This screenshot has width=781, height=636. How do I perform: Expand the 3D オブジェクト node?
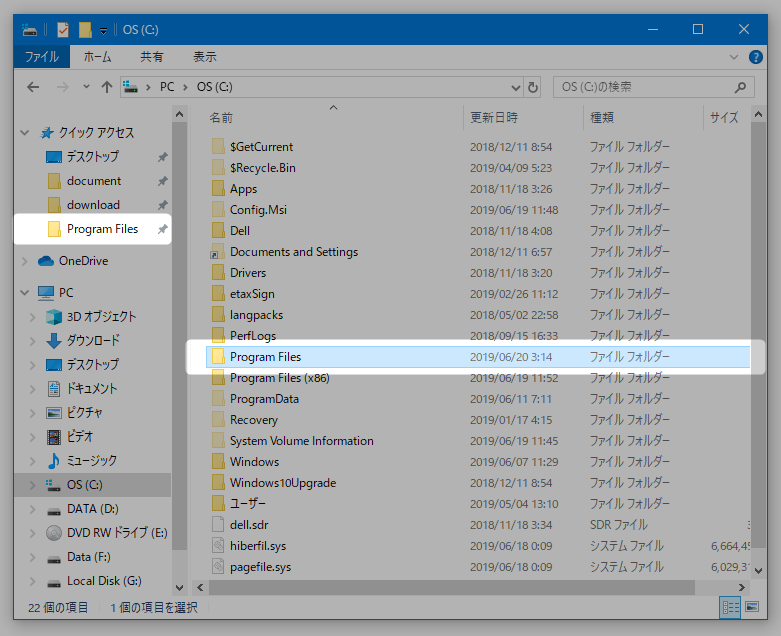click(x=32, y=317)
